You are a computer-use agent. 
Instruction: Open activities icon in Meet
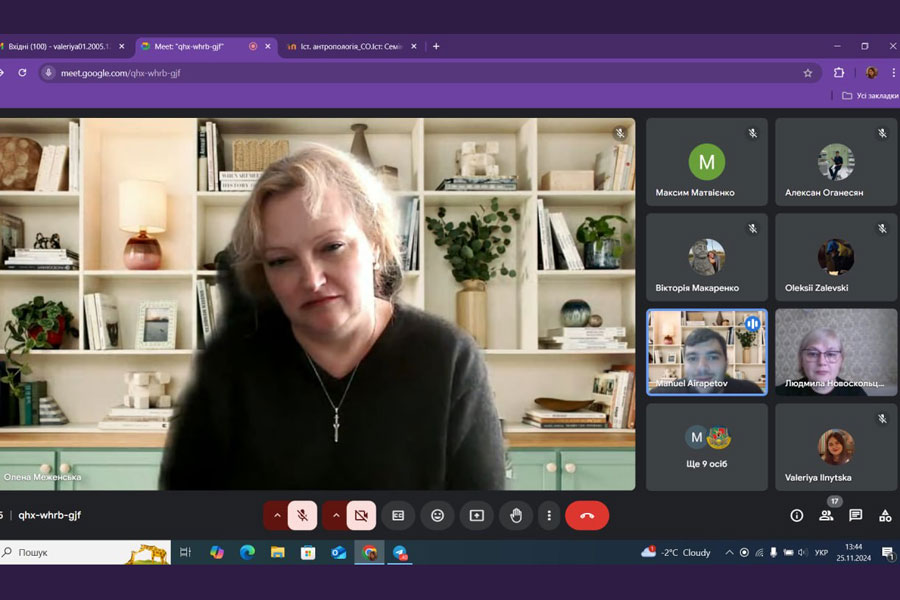[885, 516]
